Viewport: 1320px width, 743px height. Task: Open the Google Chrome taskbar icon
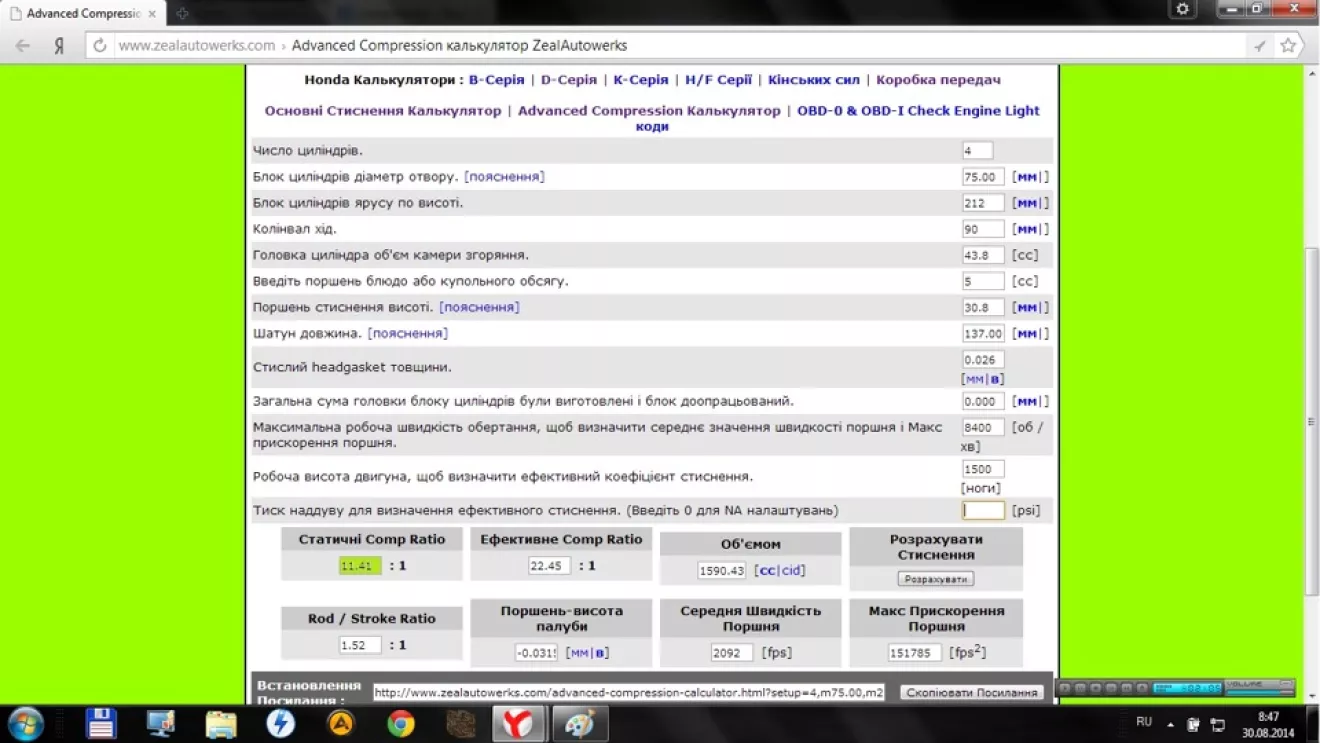[401, 723]
